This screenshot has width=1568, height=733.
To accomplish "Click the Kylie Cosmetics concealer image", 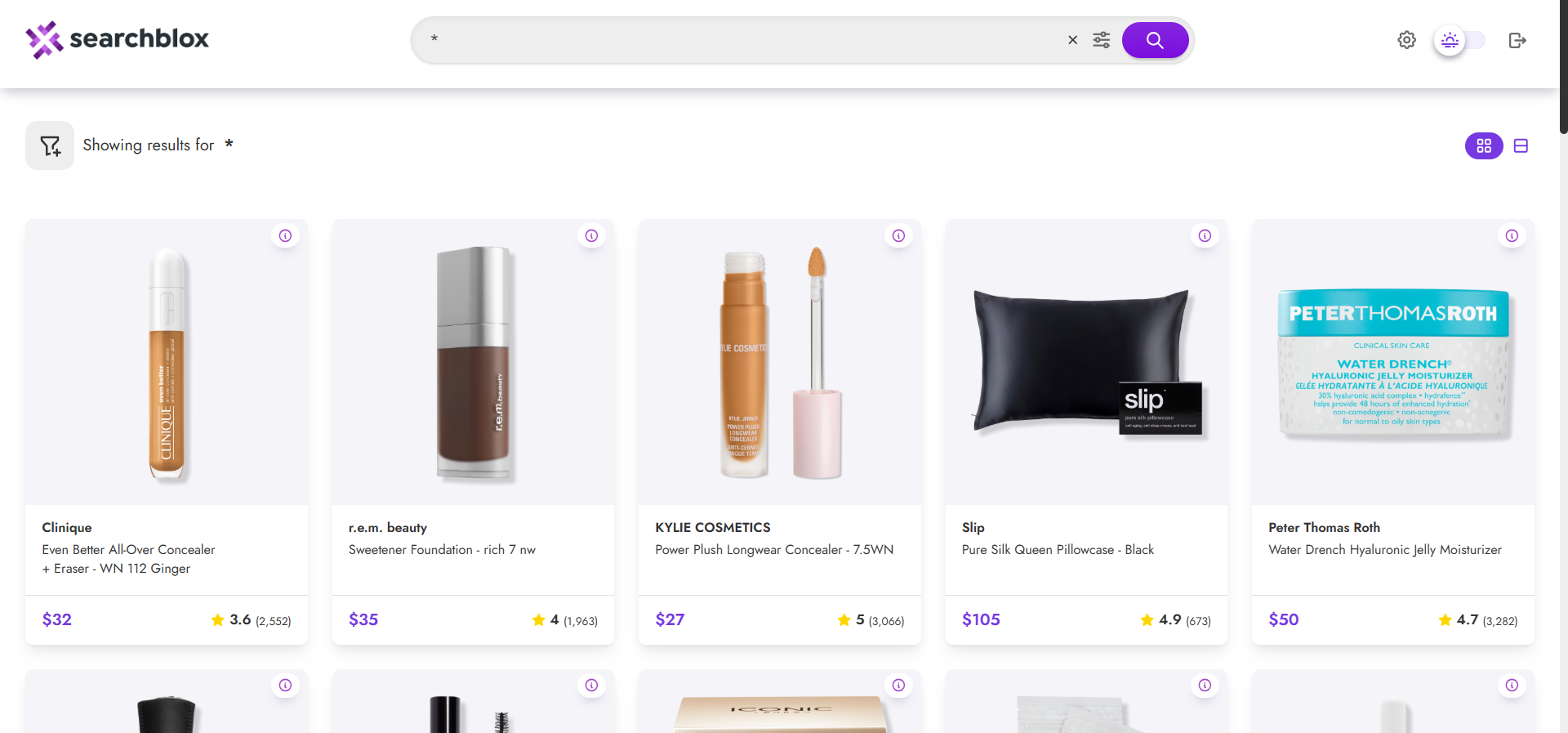I will tap(781, 364).
